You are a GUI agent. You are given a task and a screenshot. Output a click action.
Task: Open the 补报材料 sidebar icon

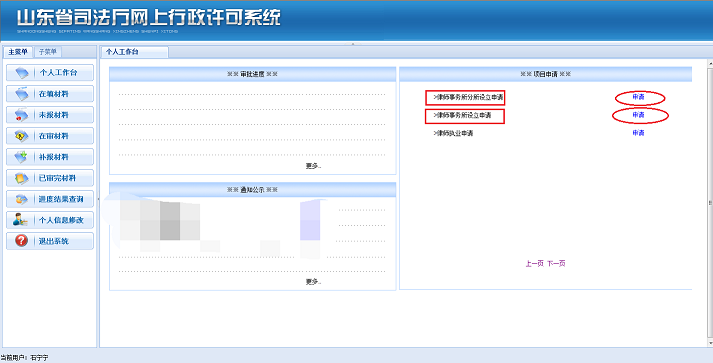click(22, 157)
